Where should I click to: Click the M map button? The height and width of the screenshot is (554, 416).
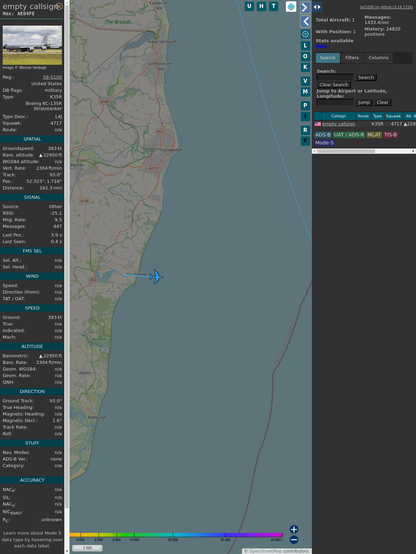(305, 92)
